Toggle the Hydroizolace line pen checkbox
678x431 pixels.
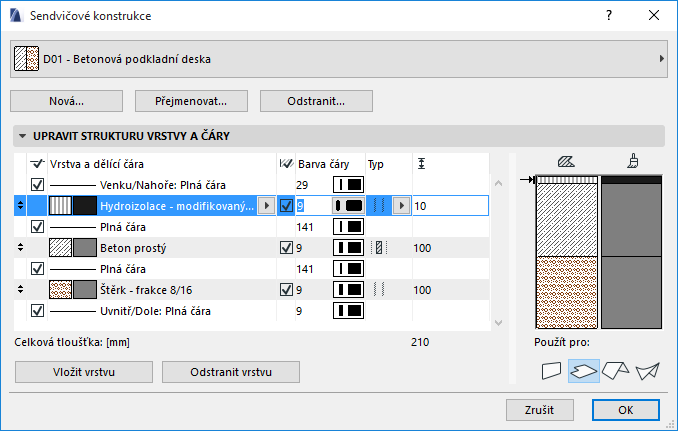click(x=286, y=206)
